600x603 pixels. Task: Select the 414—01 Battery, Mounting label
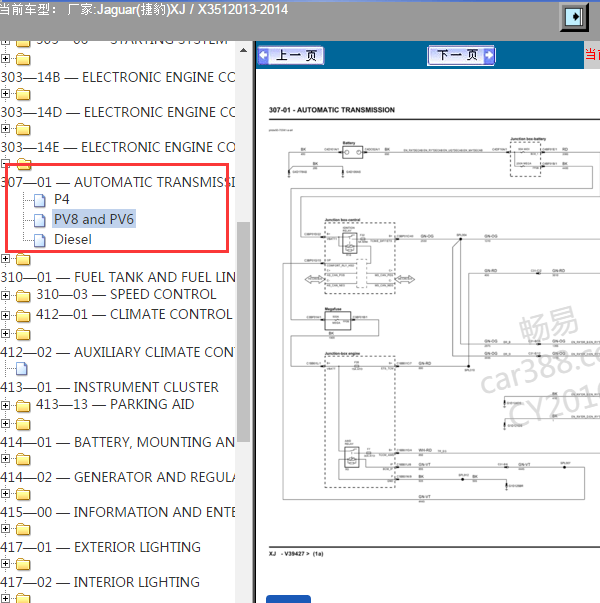coord(118,442)
